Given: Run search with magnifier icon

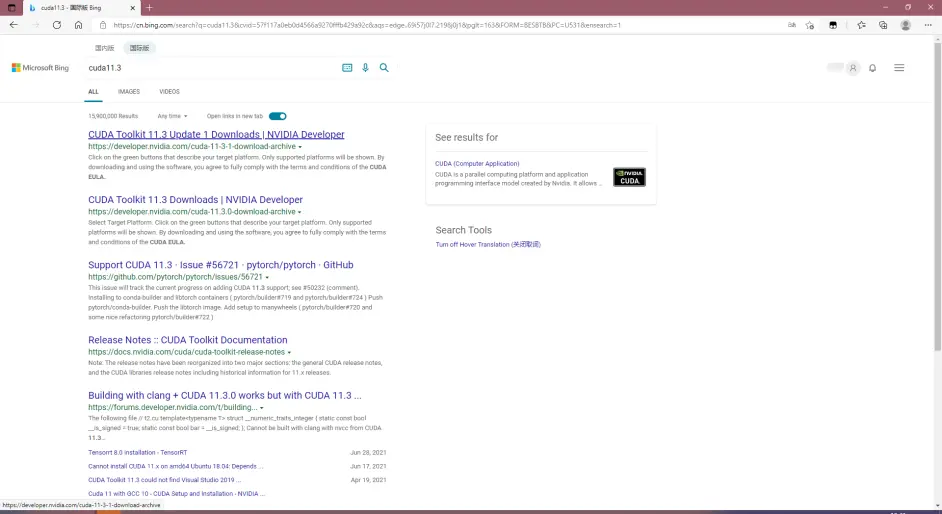Looking at the screenshot, I should (x=384, y=68).
